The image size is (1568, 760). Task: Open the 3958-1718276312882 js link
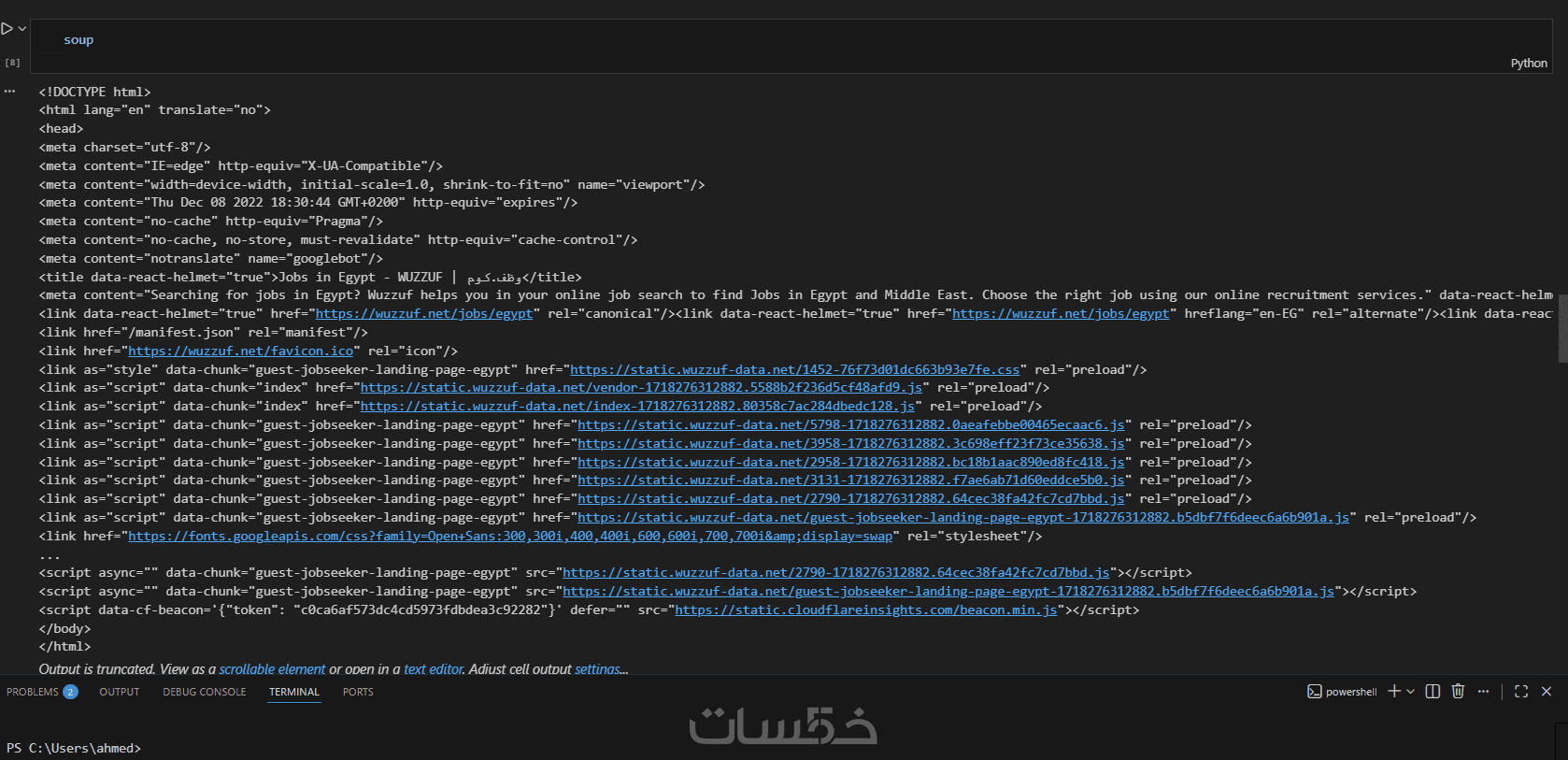tap(851, 443)
